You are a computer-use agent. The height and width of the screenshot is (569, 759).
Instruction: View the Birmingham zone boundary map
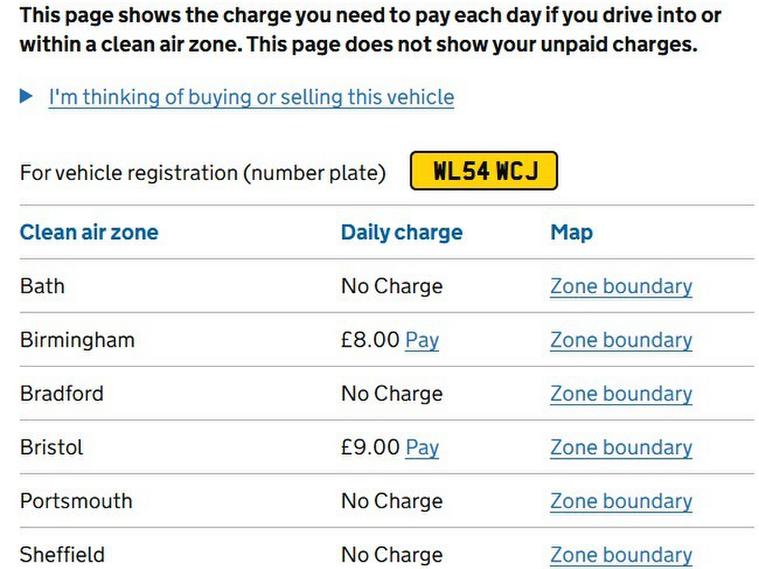[x=621, y=340]
